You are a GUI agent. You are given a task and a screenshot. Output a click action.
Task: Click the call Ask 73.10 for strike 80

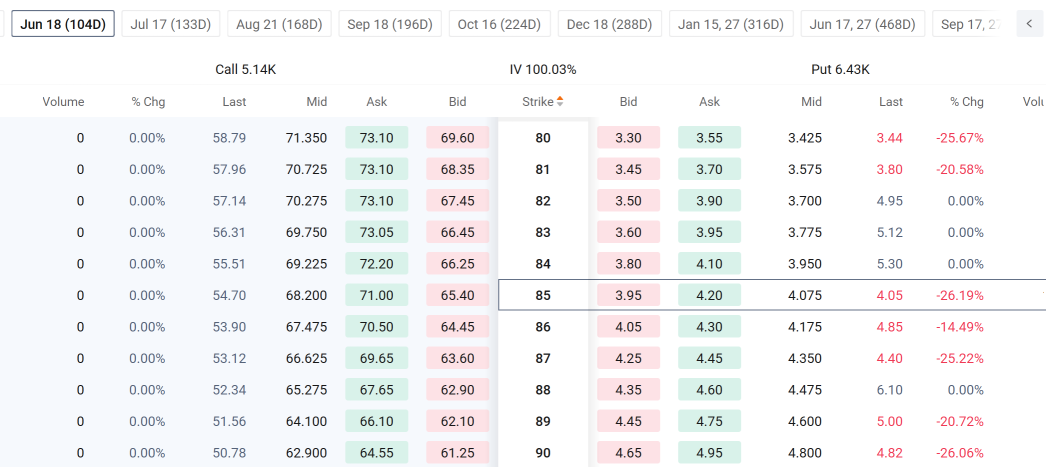(x=376, y=138)
